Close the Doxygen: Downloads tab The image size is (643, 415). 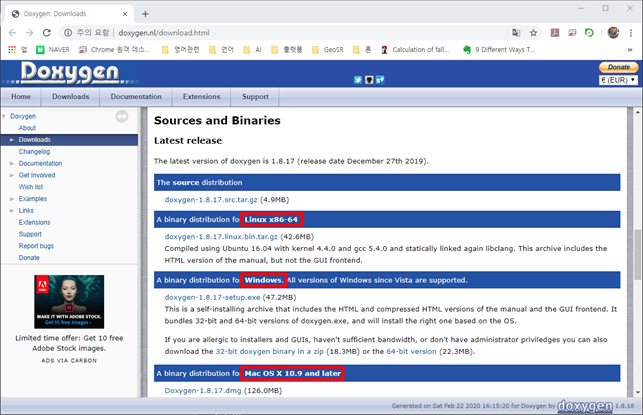tap(125, 14)
